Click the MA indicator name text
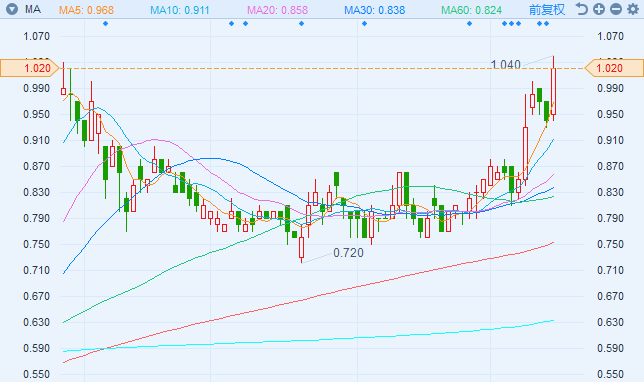 tap(32, 9)
